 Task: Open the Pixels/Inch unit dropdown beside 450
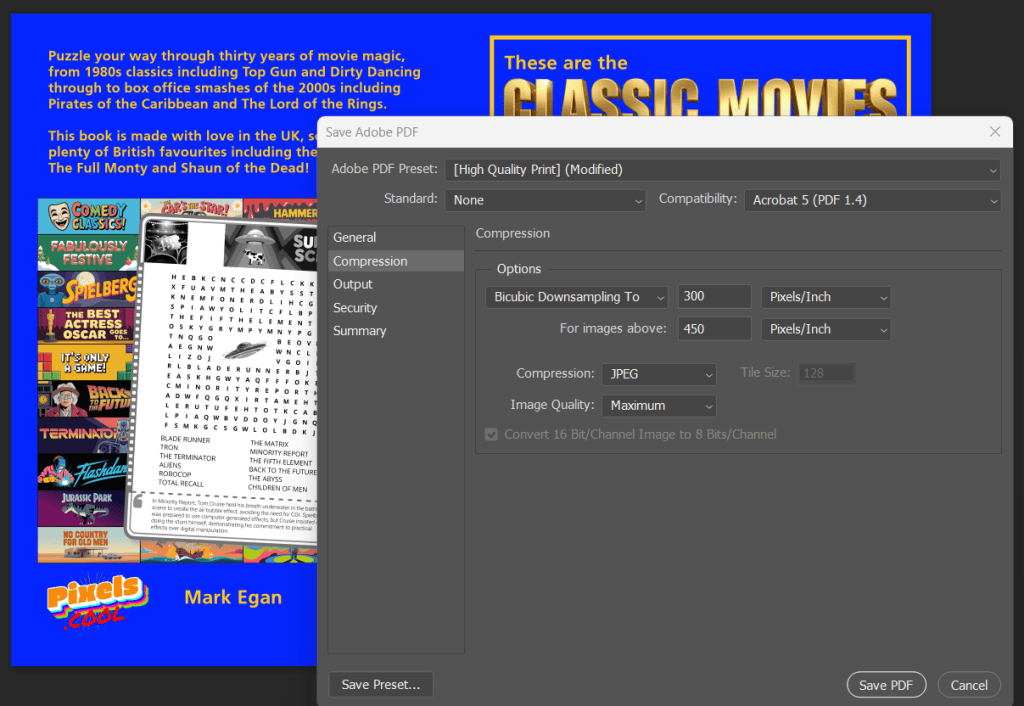pyautogui.click(x=825, y=329)
